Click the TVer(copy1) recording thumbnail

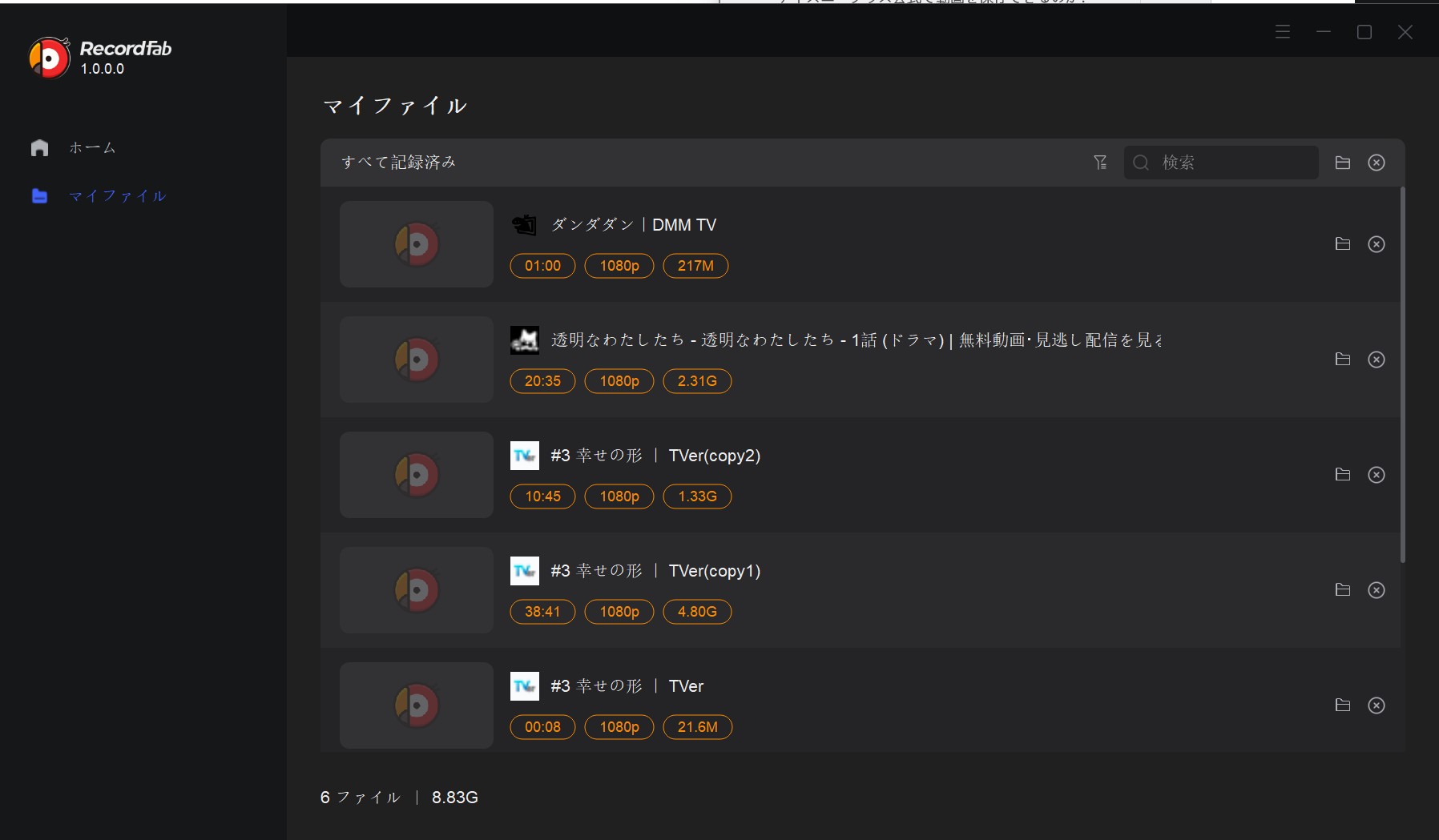pyautogui.click(x=417, y=590)
